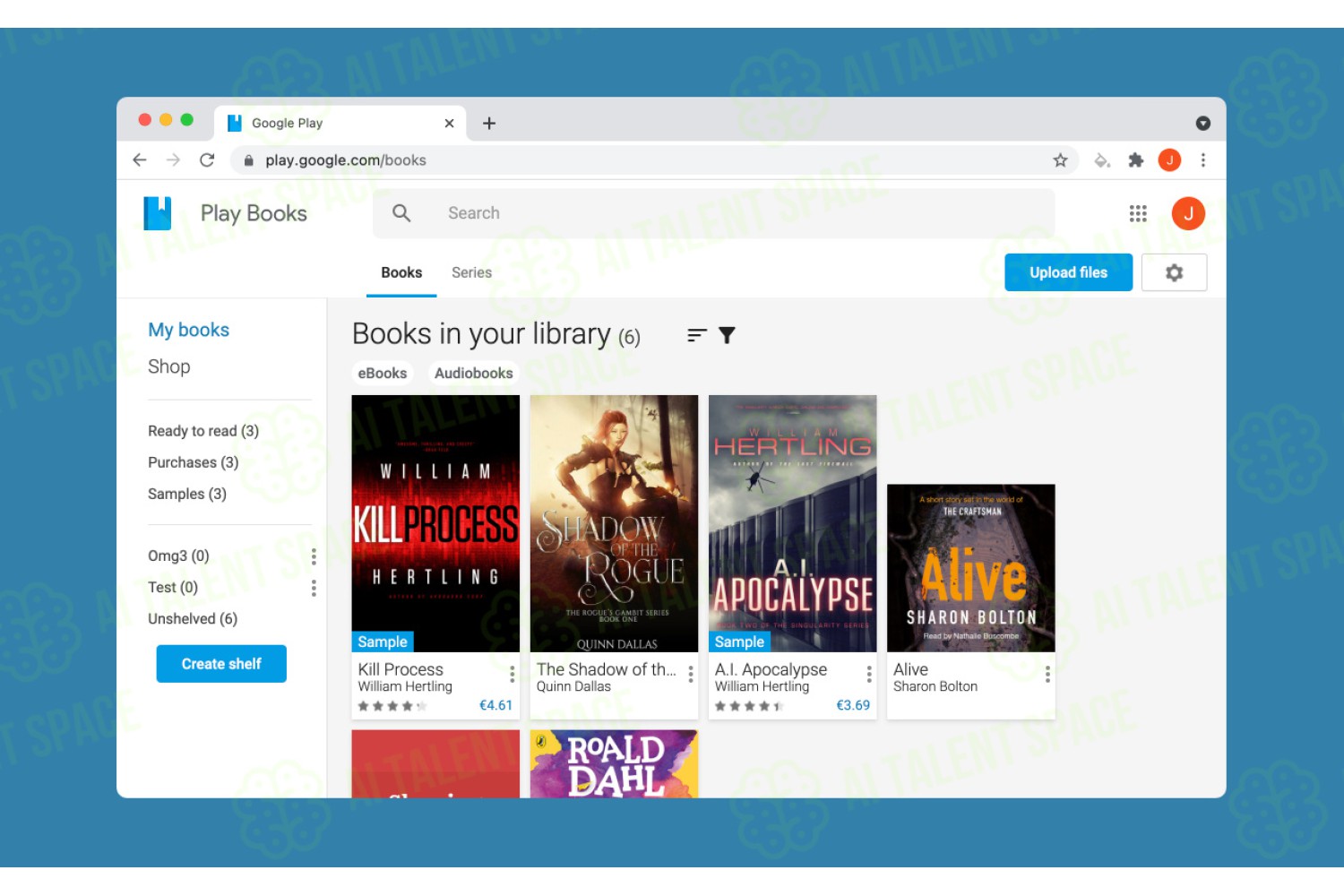
Task: Open a new browser tab
Action: pos(489,124)
